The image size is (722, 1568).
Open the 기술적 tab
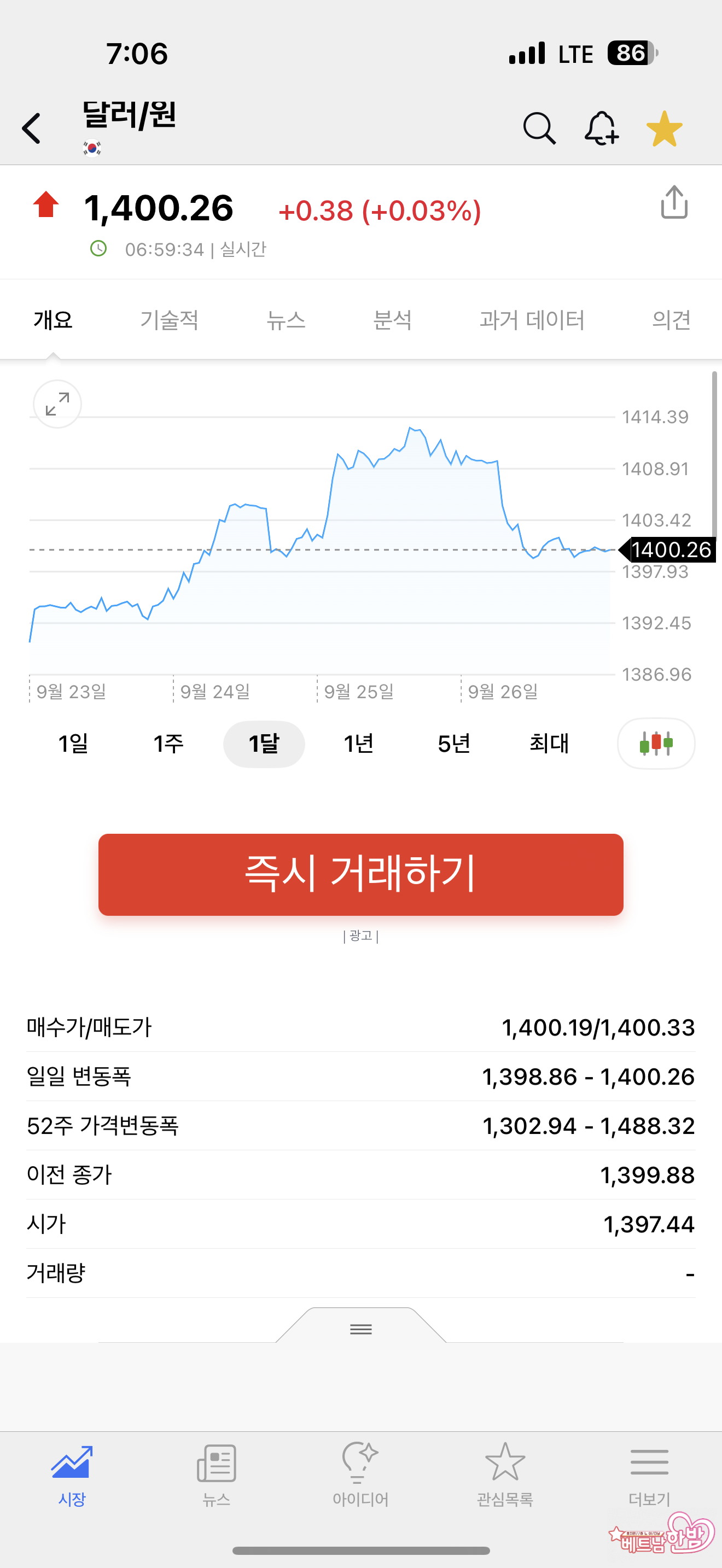(x=169, y=320)
